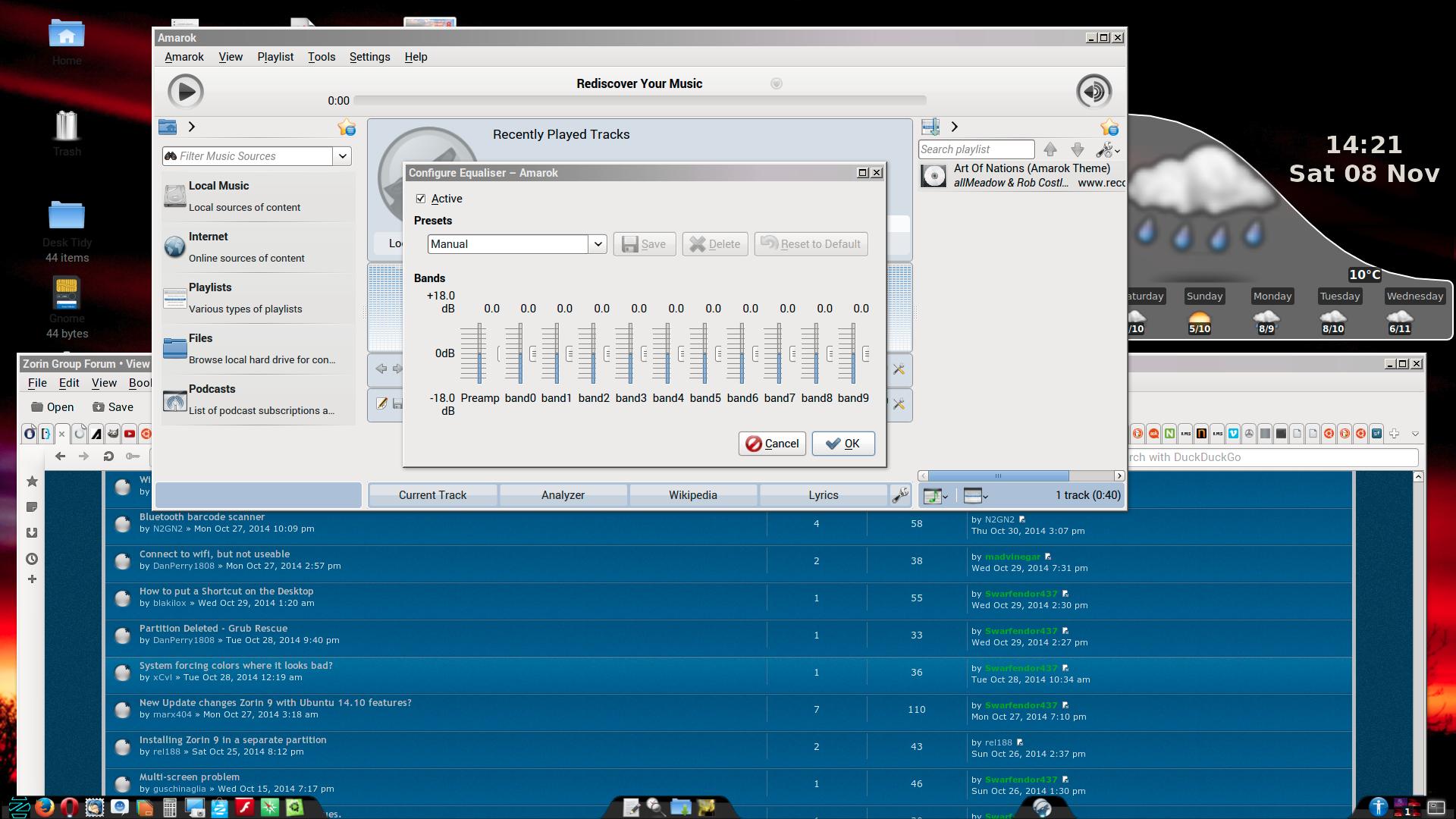Screen dimensions: 1456x819
Task: Open the Tools menu in Amarok
Action: click(322, 57)
